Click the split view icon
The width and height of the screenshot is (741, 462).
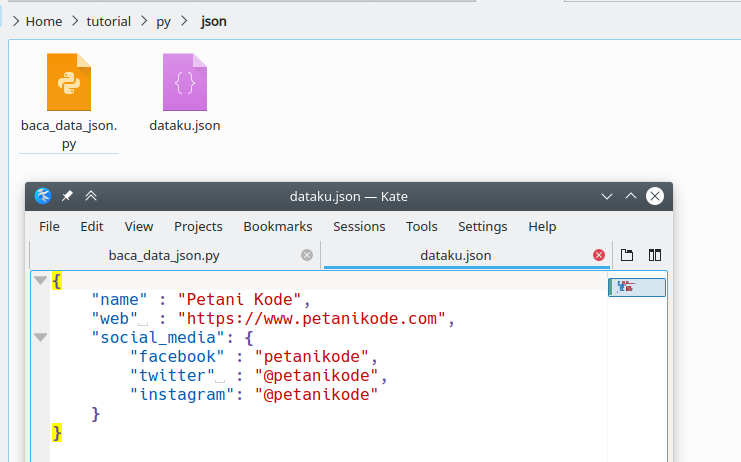coord(655,255)
